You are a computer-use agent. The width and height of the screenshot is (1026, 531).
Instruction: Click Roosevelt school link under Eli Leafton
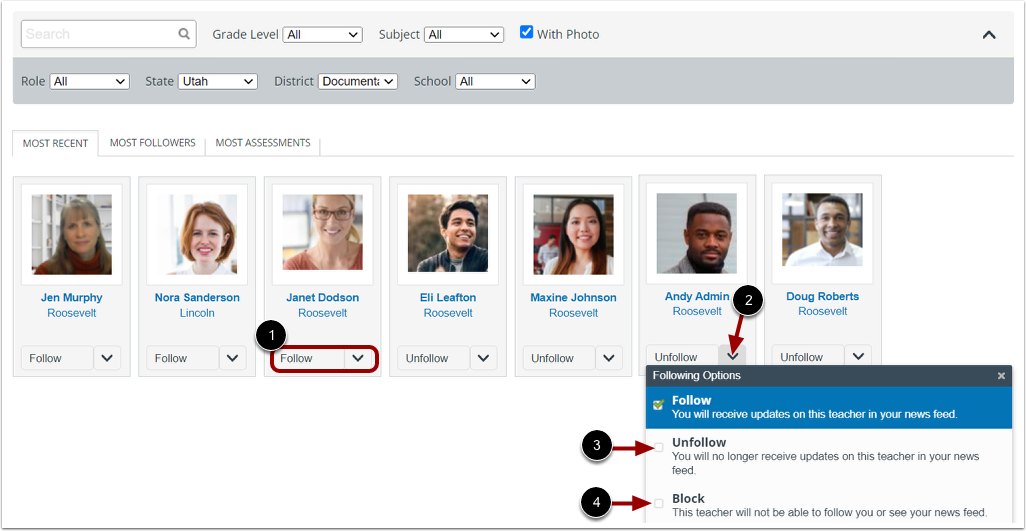pos(448,313)
